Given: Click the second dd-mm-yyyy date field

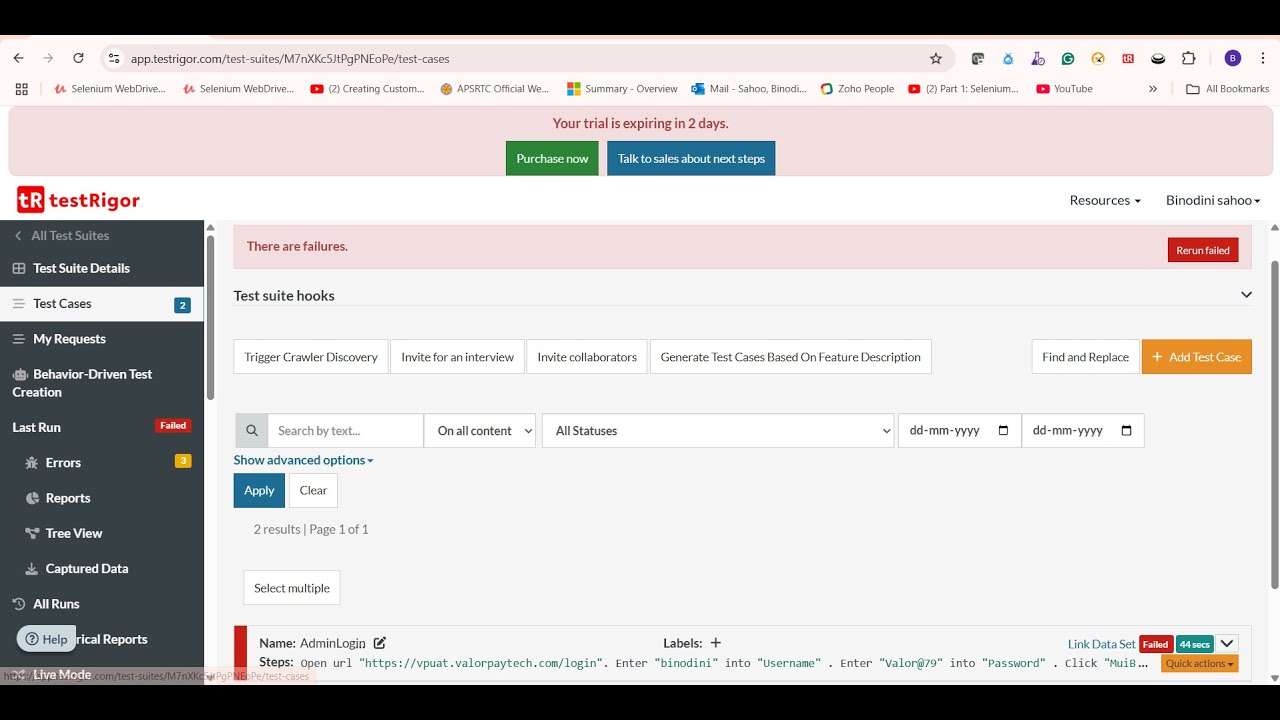Looking at the screenshot, I should point(1082,431).
